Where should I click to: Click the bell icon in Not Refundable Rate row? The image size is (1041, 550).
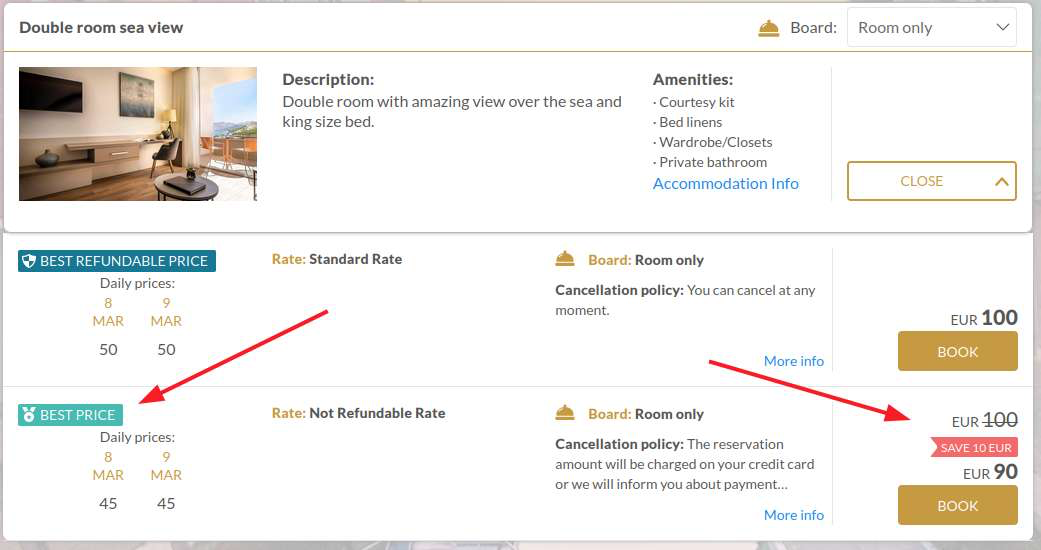point(565,413)
